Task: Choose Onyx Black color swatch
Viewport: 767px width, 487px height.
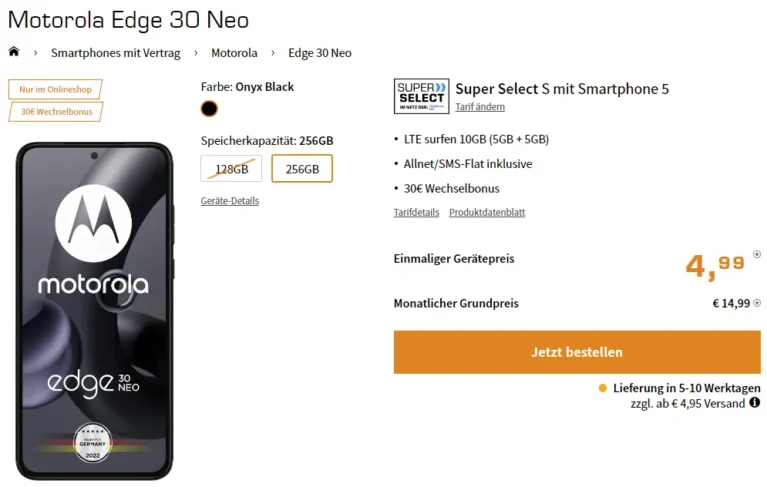Action: tap(209, 109)
